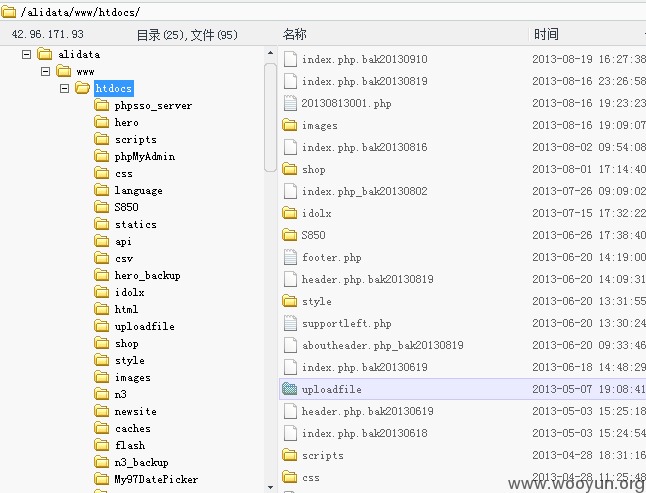Screen dimensions: 646x493
Task: Click the flash folder icon
Action: coord(101,445)
